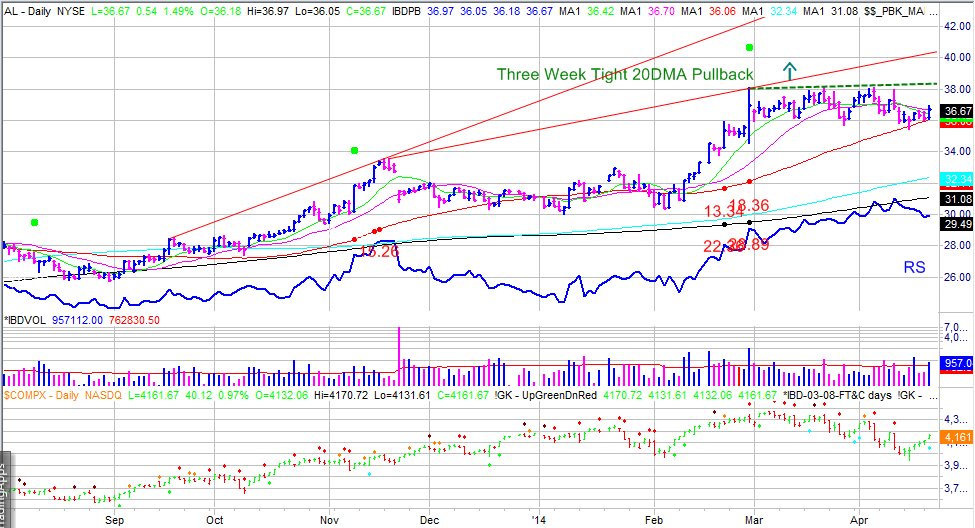The height and width of the screenshot is (528, 975).
Task: Click the "Mar" time axis label
Action: pos(754,520)
